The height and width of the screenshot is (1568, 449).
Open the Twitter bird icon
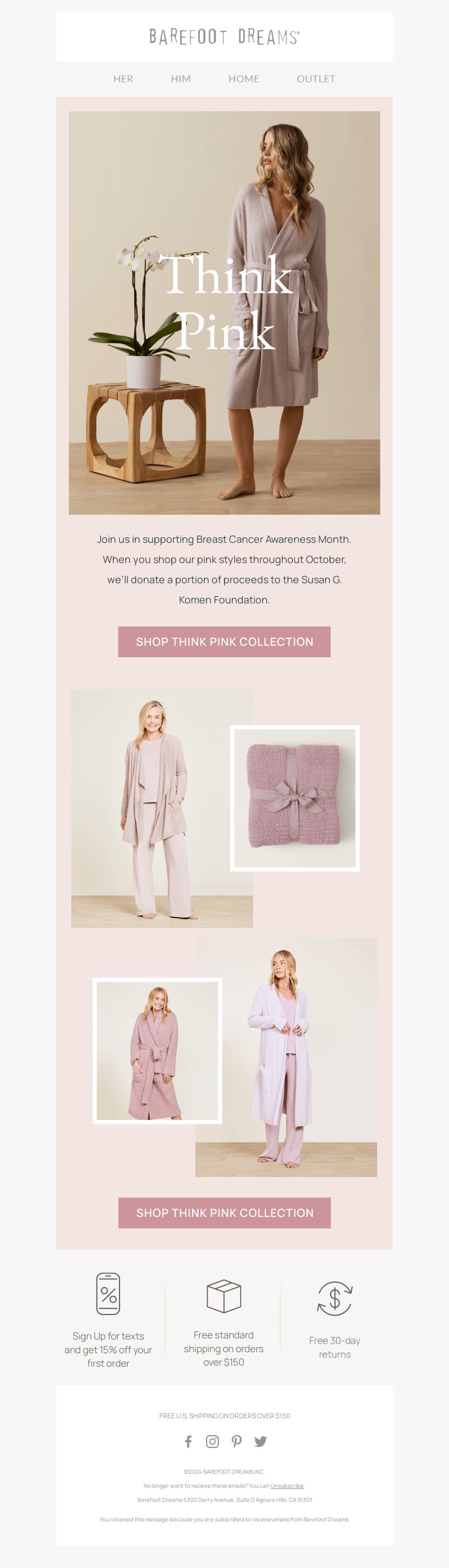[x=261, y=1441]
